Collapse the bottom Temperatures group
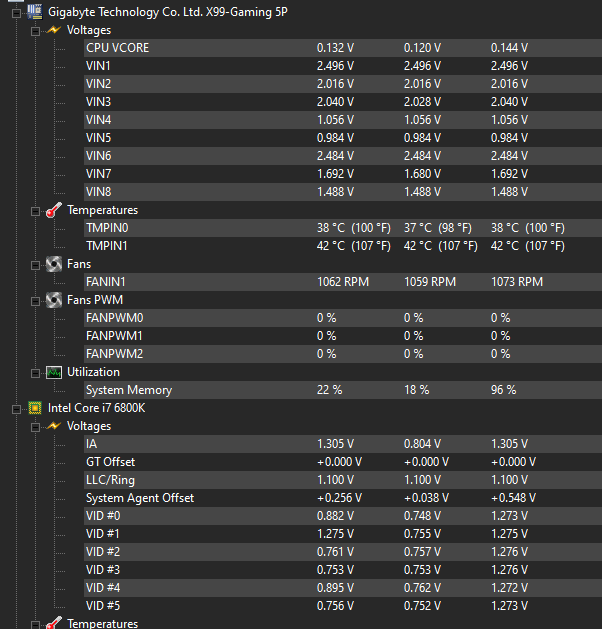602x629 pixels. pyautogui.click(x=35, y=625)
